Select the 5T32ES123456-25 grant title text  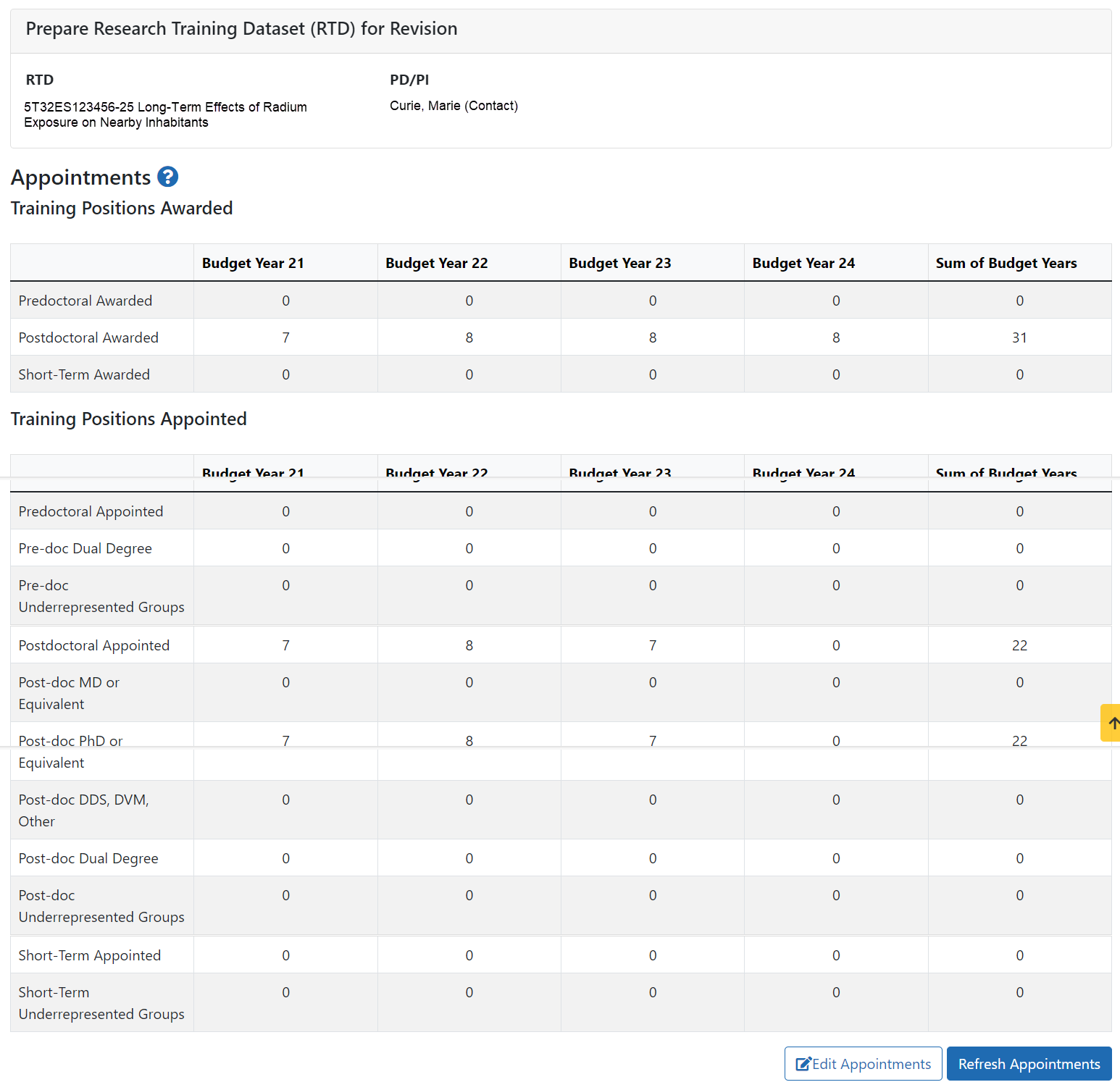coord(165,114)
